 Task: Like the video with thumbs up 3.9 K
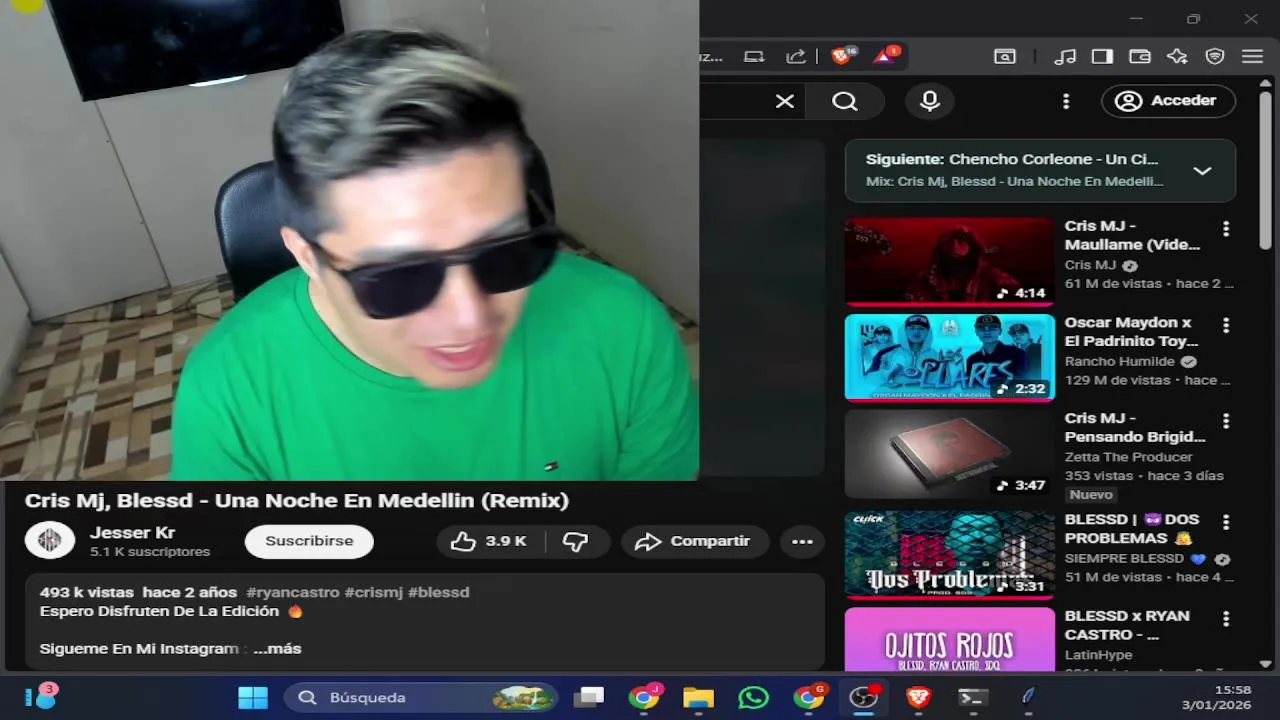click(490, 541)
